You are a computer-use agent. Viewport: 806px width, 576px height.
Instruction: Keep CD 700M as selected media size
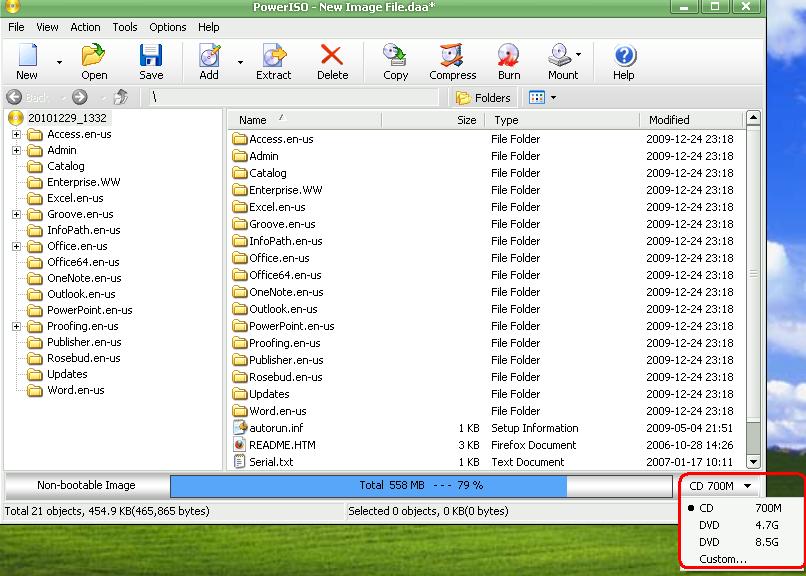click(711, 507)
